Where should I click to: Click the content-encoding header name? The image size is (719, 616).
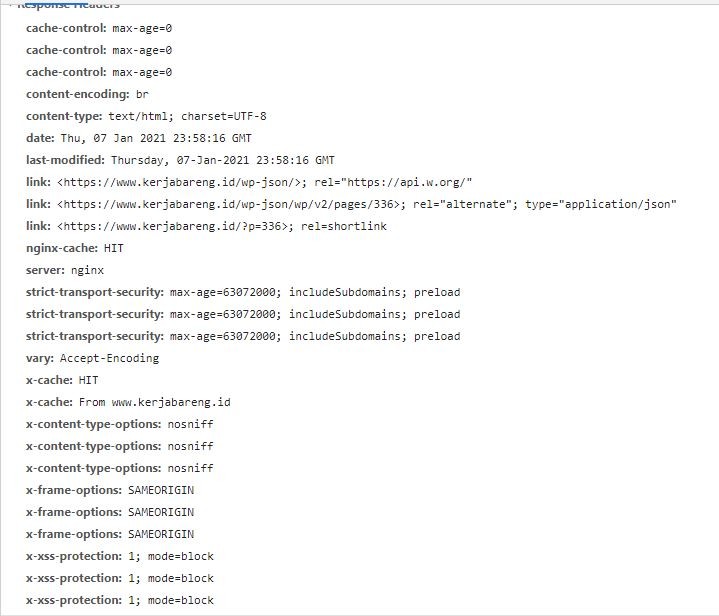click(x=77, y=94)
